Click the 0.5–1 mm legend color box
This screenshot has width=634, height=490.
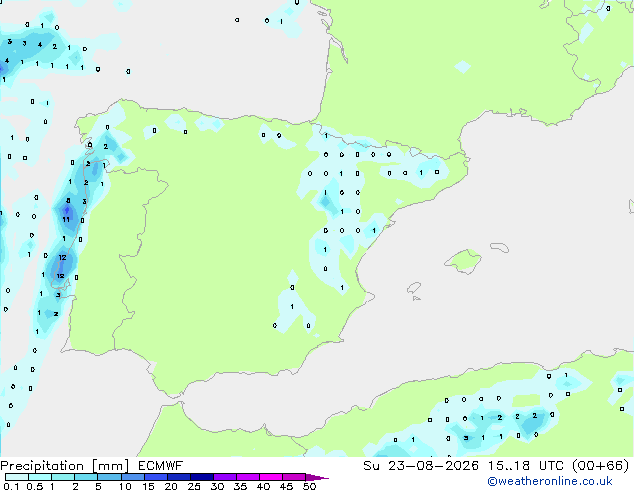[x=40, y=477]
